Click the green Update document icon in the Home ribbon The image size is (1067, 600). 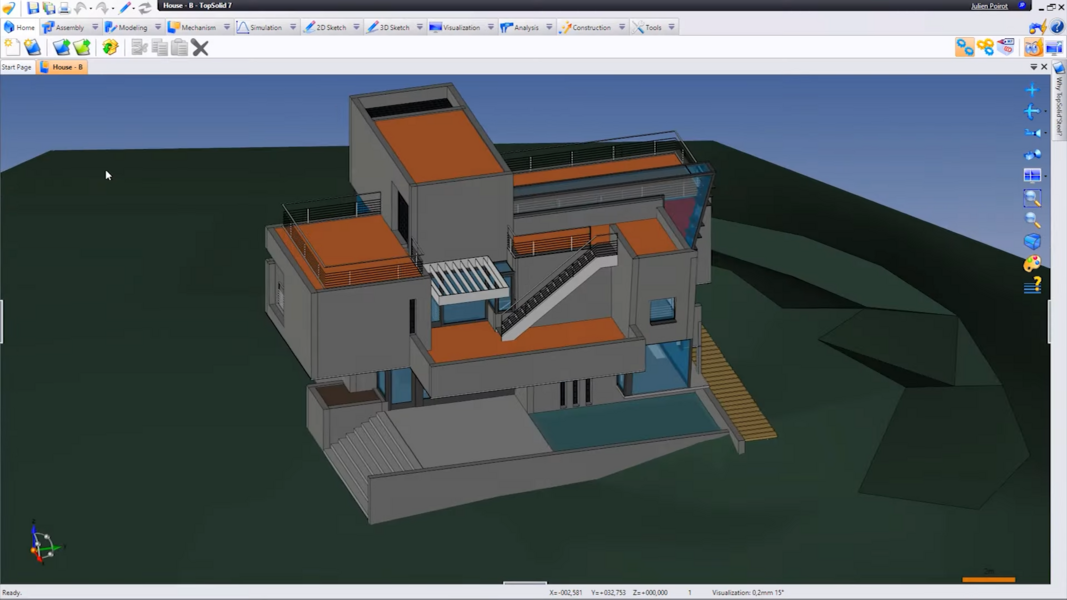(x=110, y=46)
